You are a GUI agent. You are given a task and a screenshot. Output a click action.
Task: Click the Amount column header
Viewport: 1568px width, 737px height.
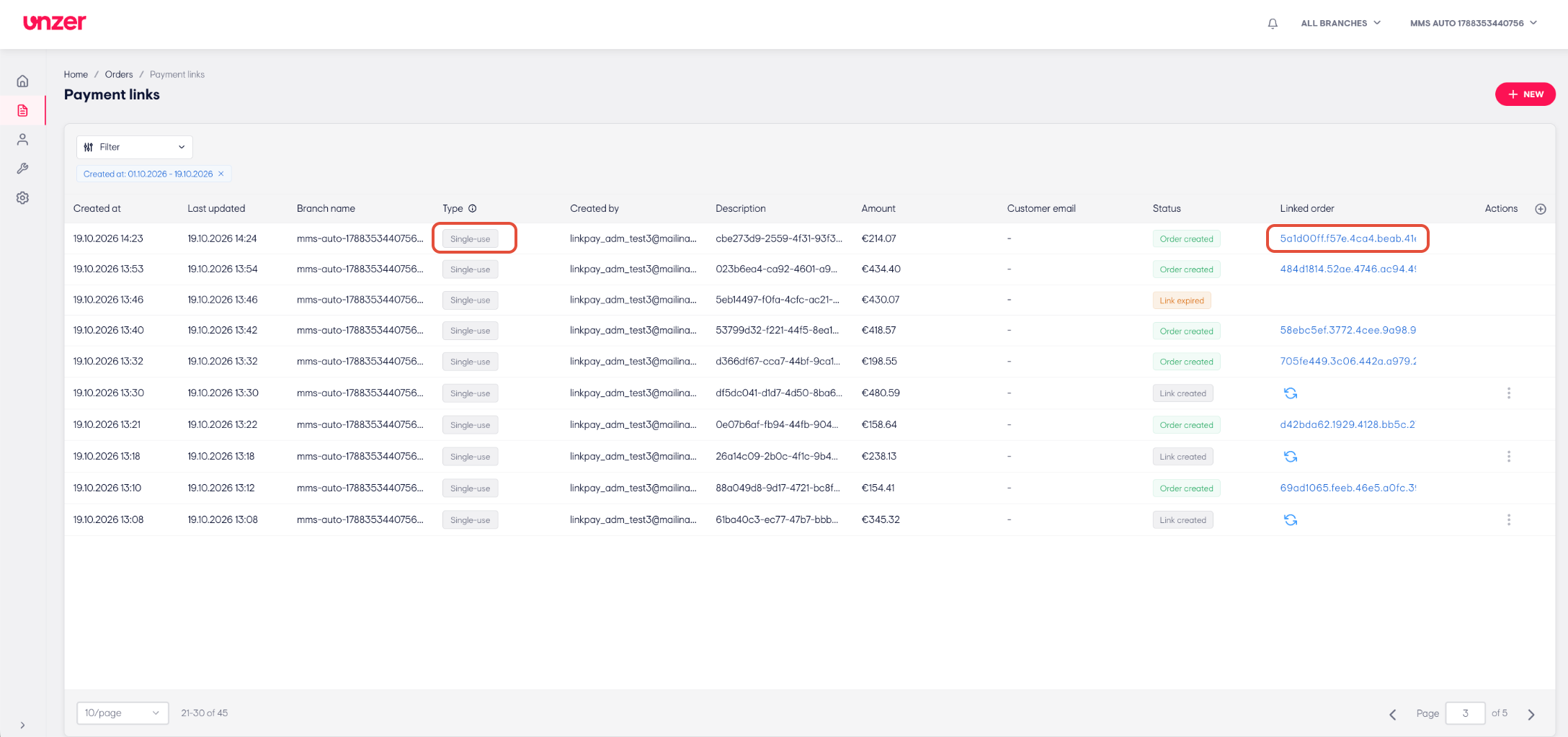[878, 208]
